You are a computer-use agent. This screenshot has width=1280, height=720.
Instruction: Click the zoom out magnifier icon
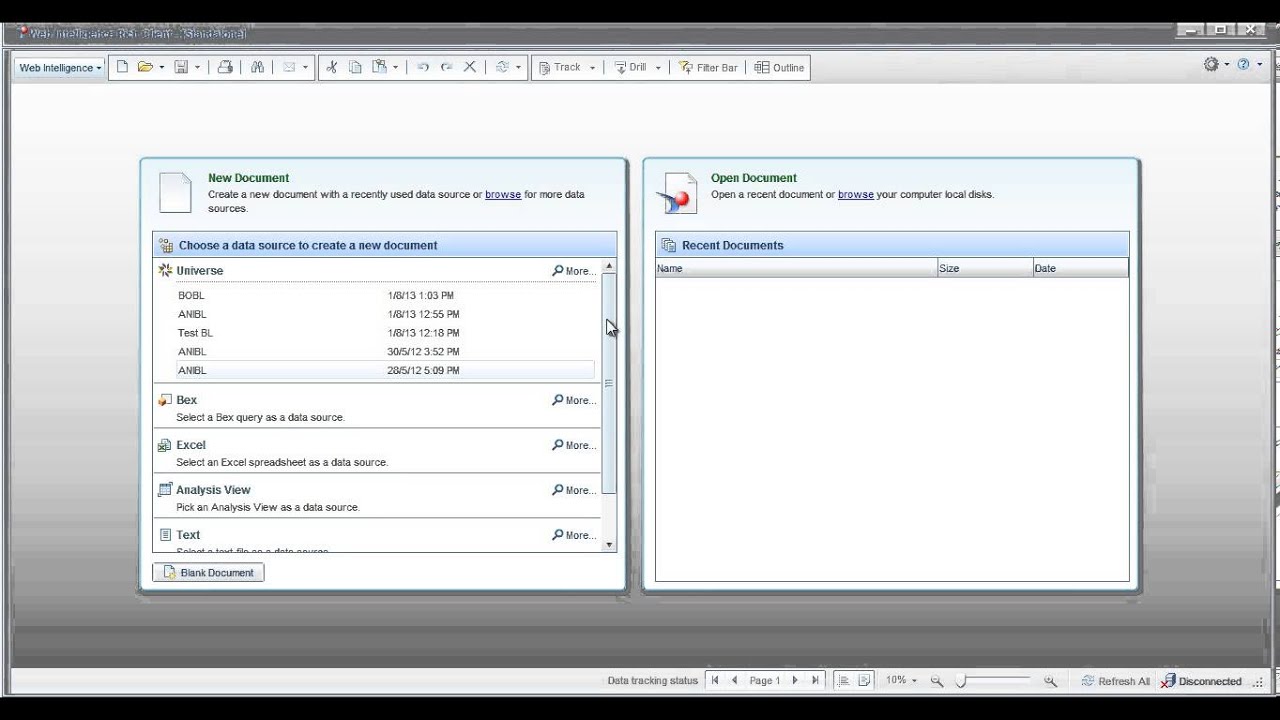pyautogui.click(x=937, y=681)
